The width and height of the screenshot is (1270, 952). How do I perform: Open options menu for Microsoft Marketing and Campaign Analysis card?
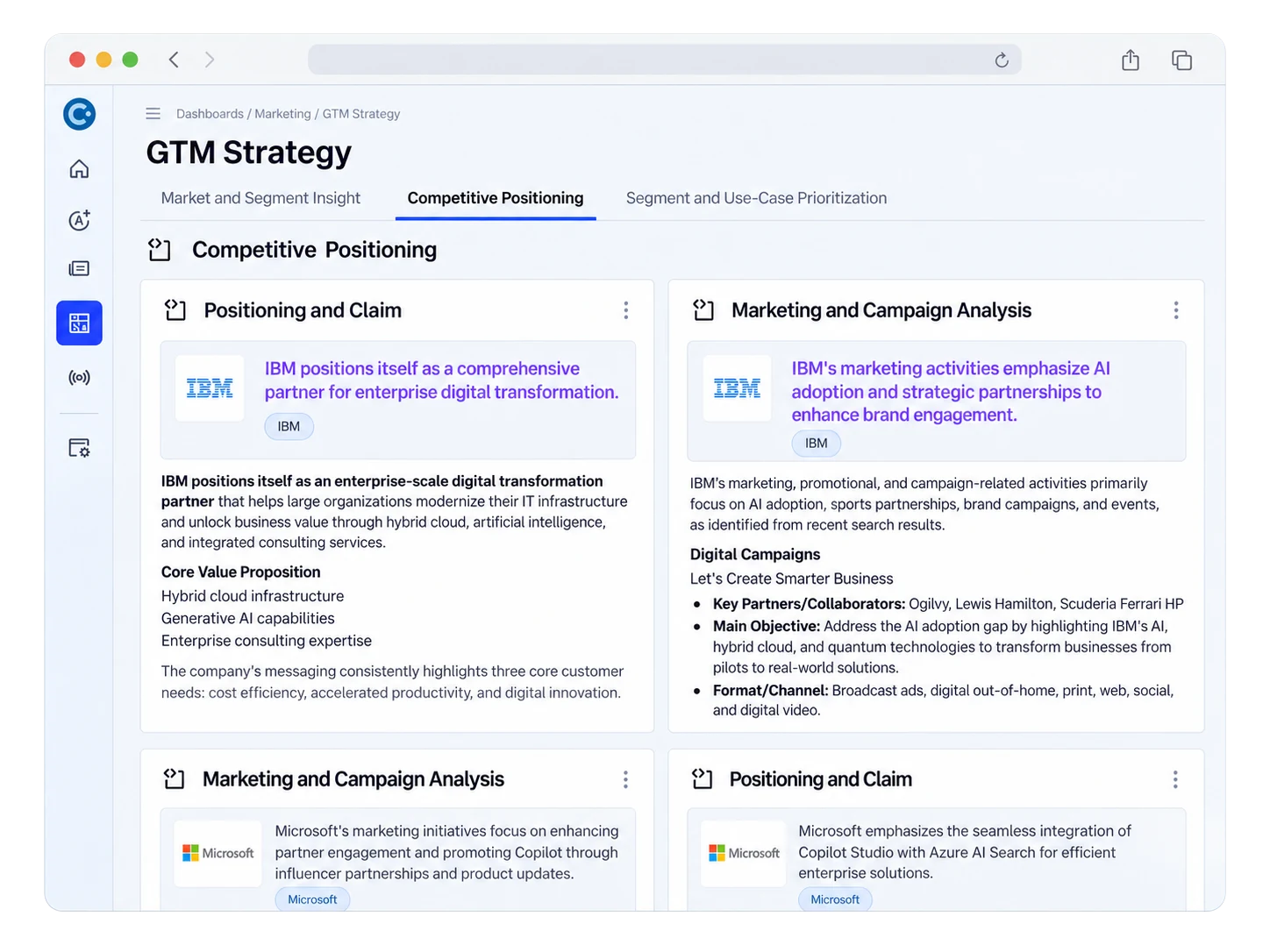625,779
